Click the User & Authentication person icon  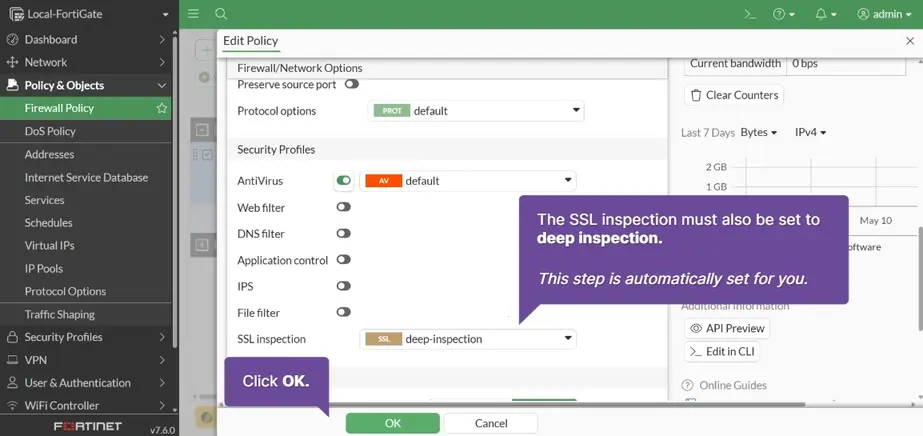click(12, 383)
